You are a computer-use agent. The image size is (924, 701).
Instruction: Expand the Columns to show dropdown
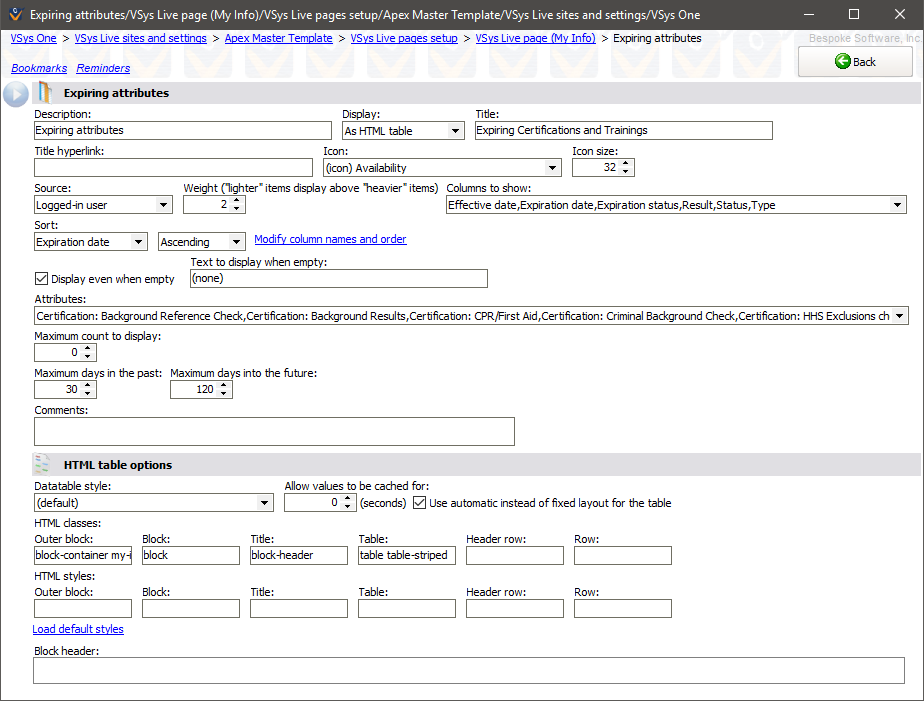[896, 205]
